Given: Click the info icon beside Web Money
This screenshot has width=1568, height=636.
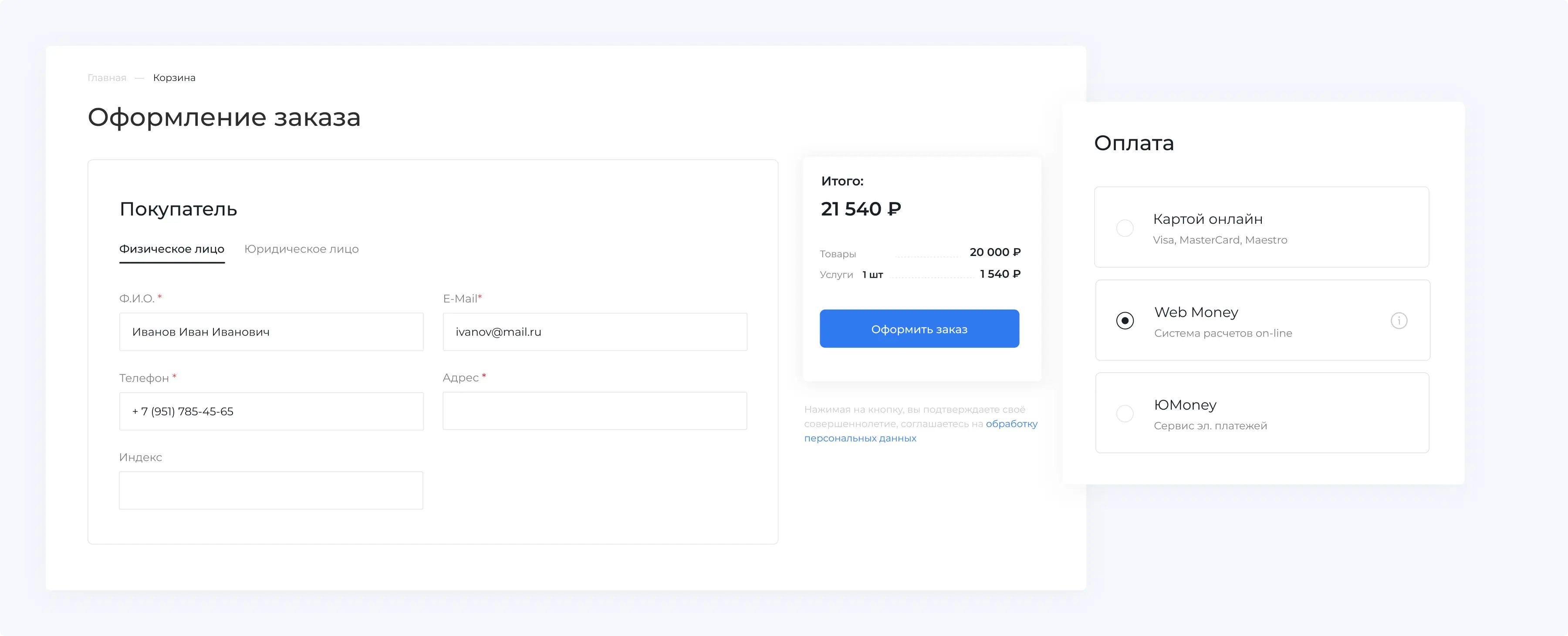Looking at the screenshot, I should click(x=1399, y=320).
